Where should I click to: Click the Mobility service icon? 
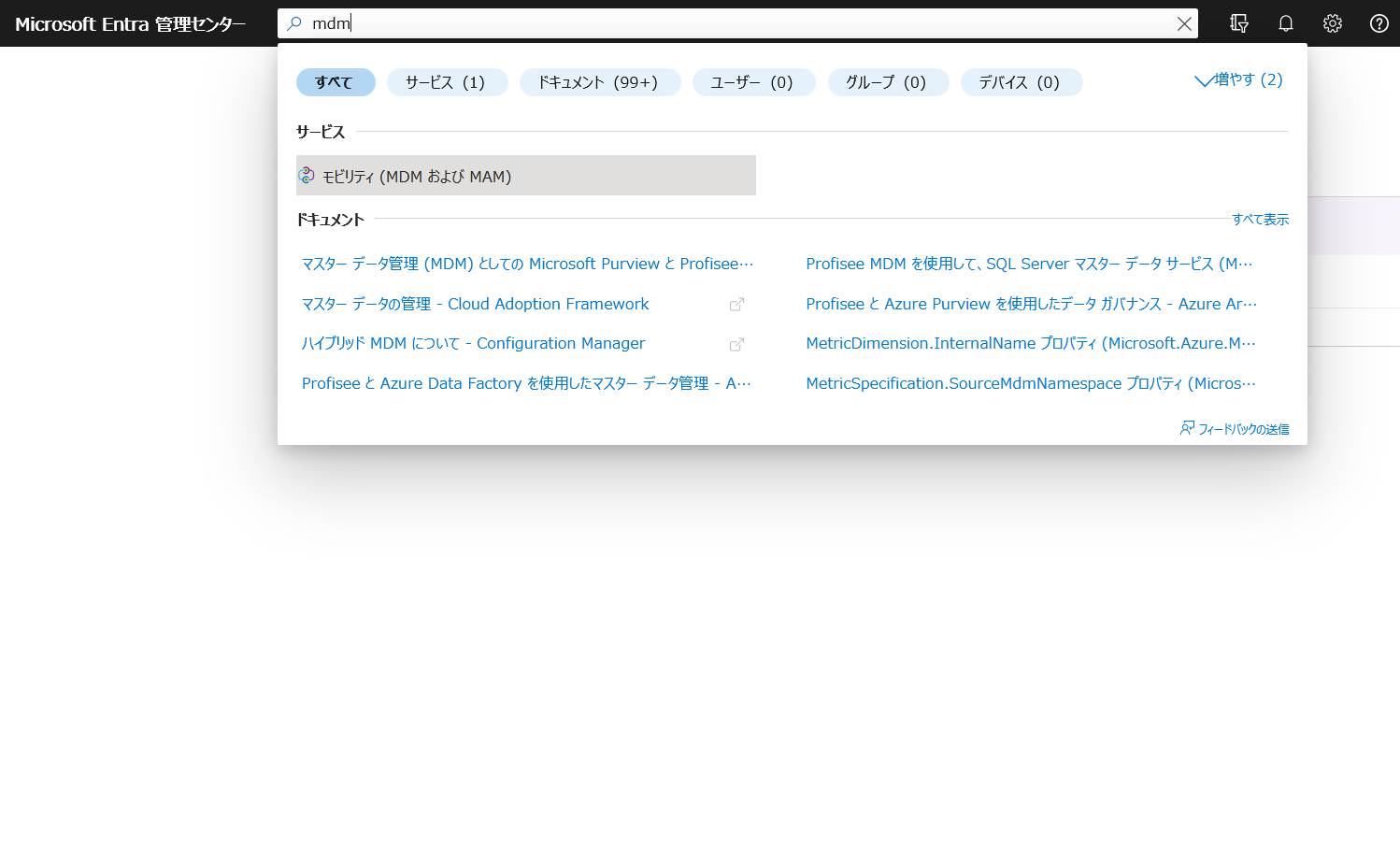pyautogui.click(x=307, y=175)
